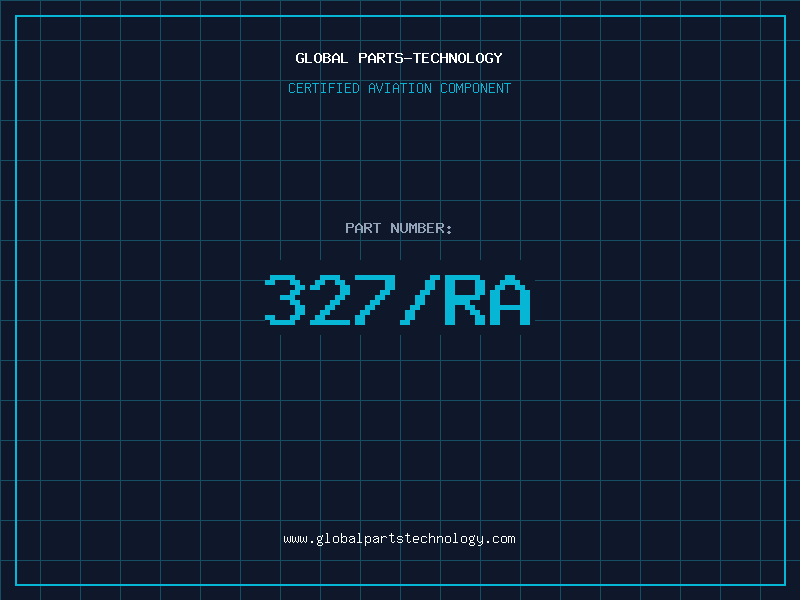
Task: Click the letter A in the part number
Action: (x=510, y=300)
